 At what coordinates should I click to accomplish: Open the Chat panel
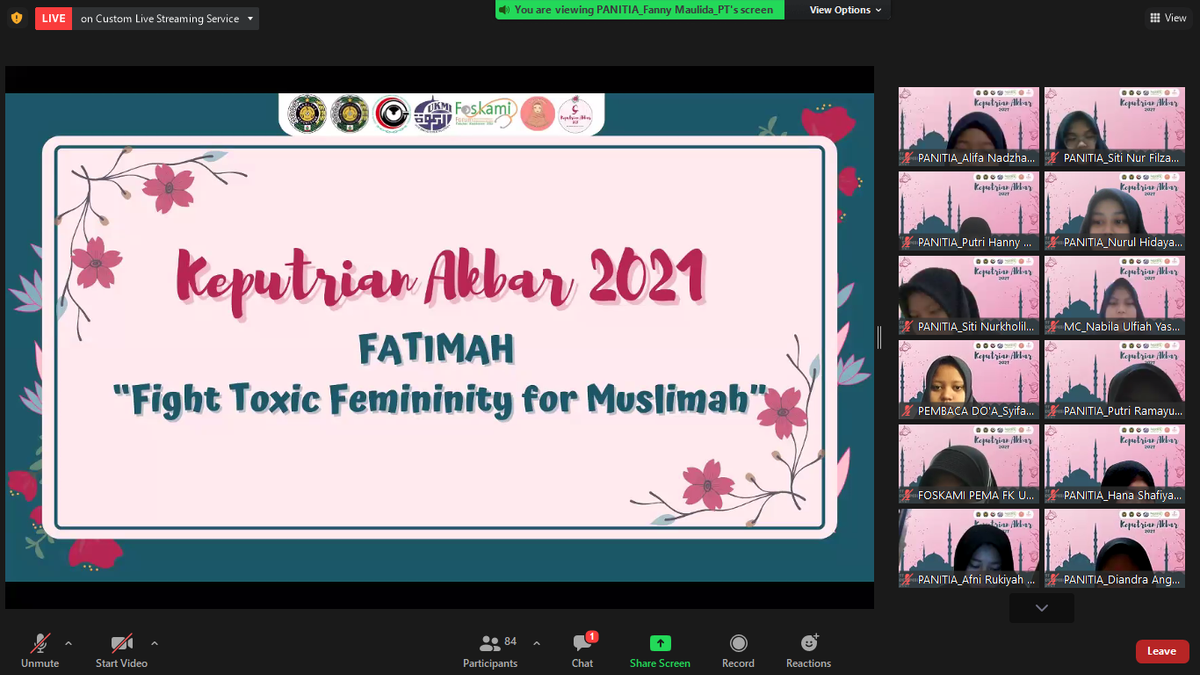(x=582, y=643)
